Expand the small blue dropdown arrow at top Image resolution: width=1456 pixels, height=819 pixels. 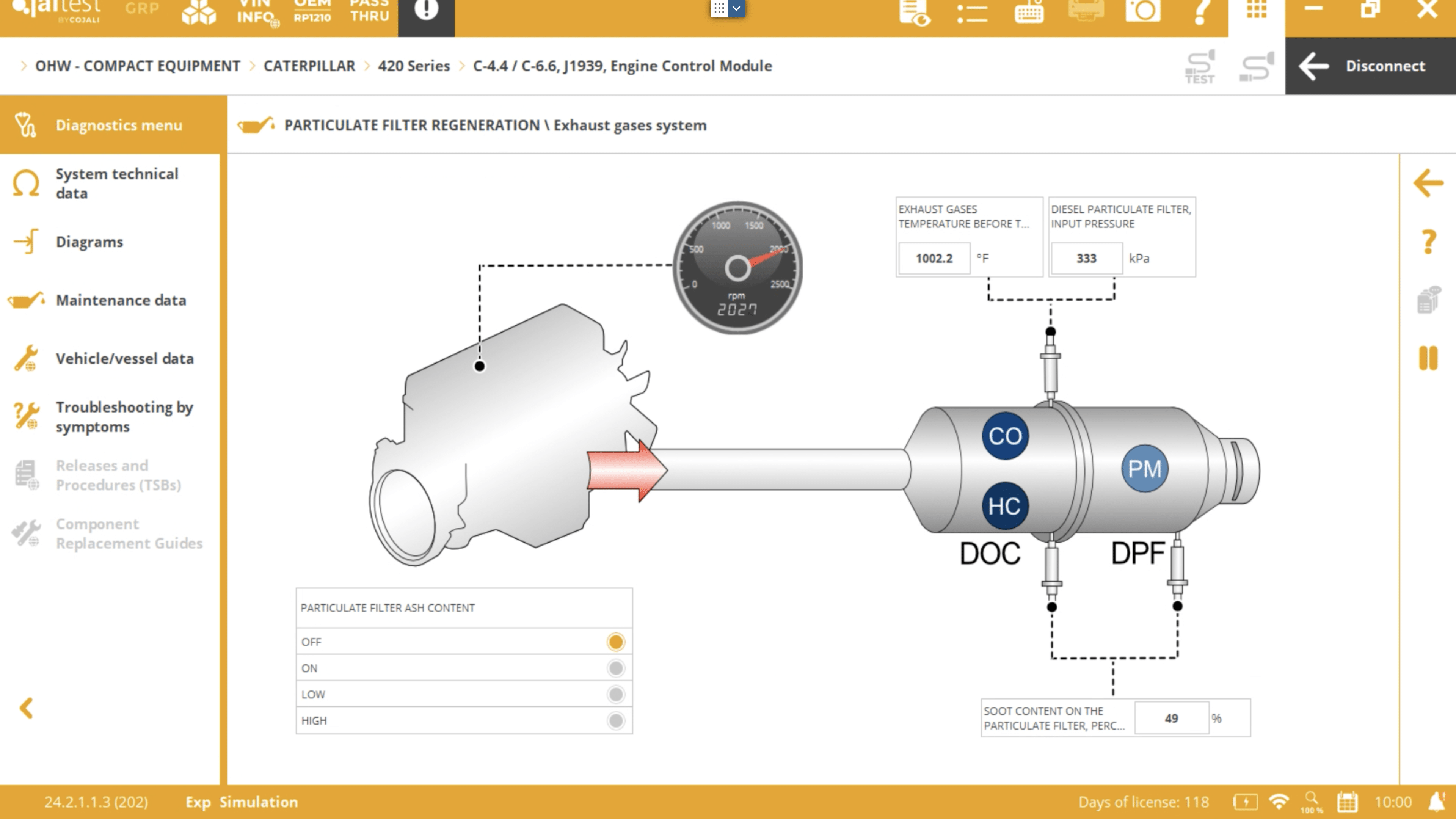(x=736, y=8)
